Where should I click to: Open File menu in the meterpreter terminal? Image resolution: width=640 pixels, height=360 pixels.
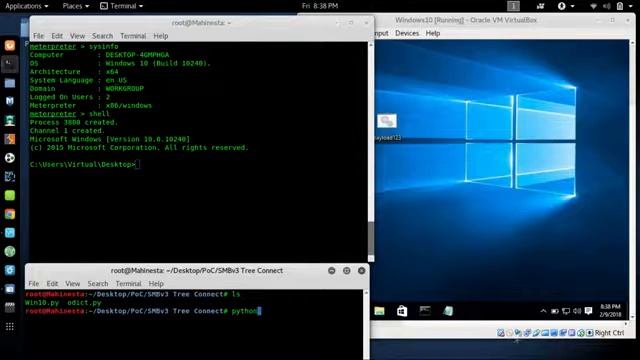[38, 36]
